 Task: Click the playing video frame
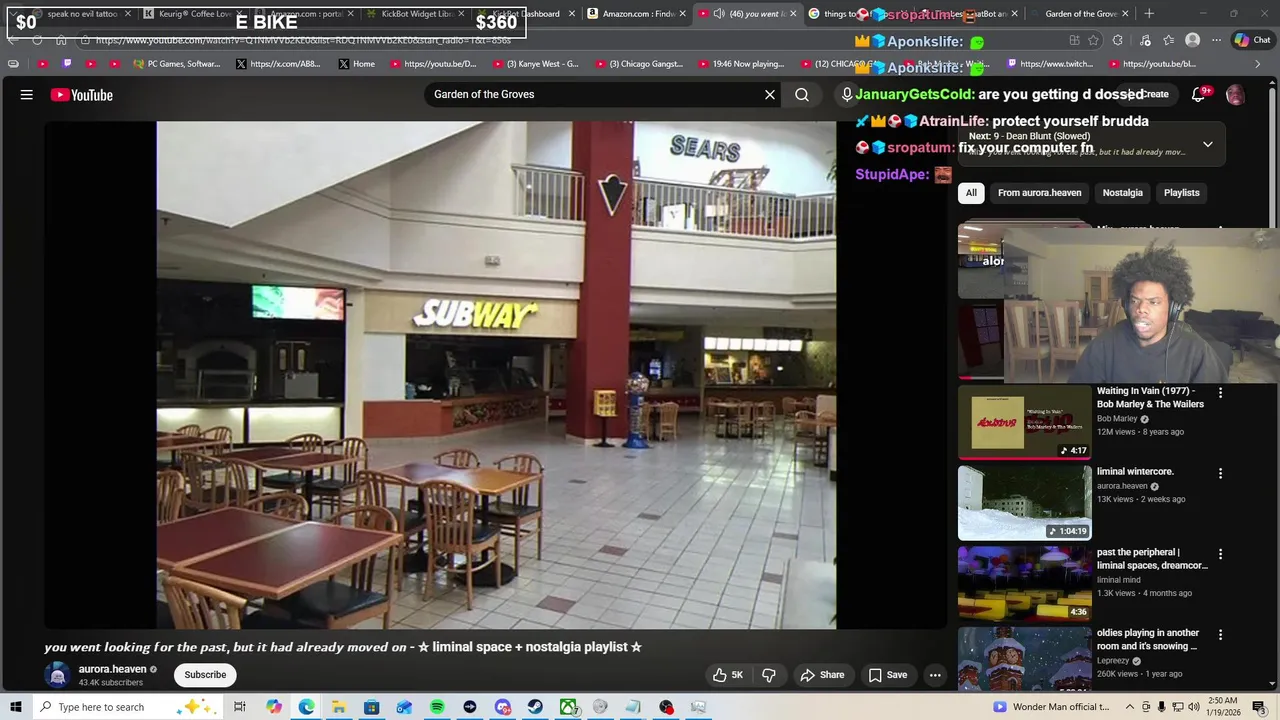496,375
